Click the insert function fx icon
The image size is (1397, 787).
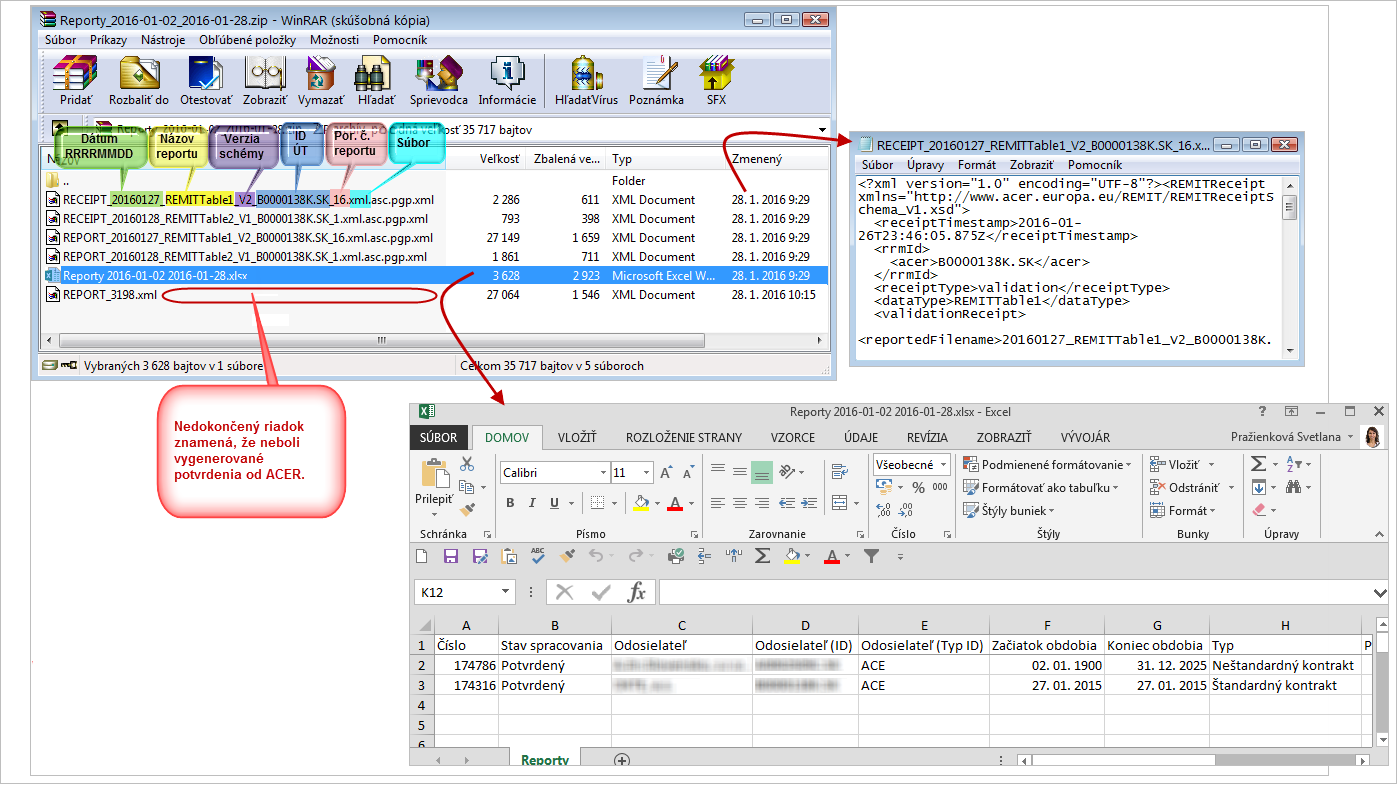pos(636,592)
